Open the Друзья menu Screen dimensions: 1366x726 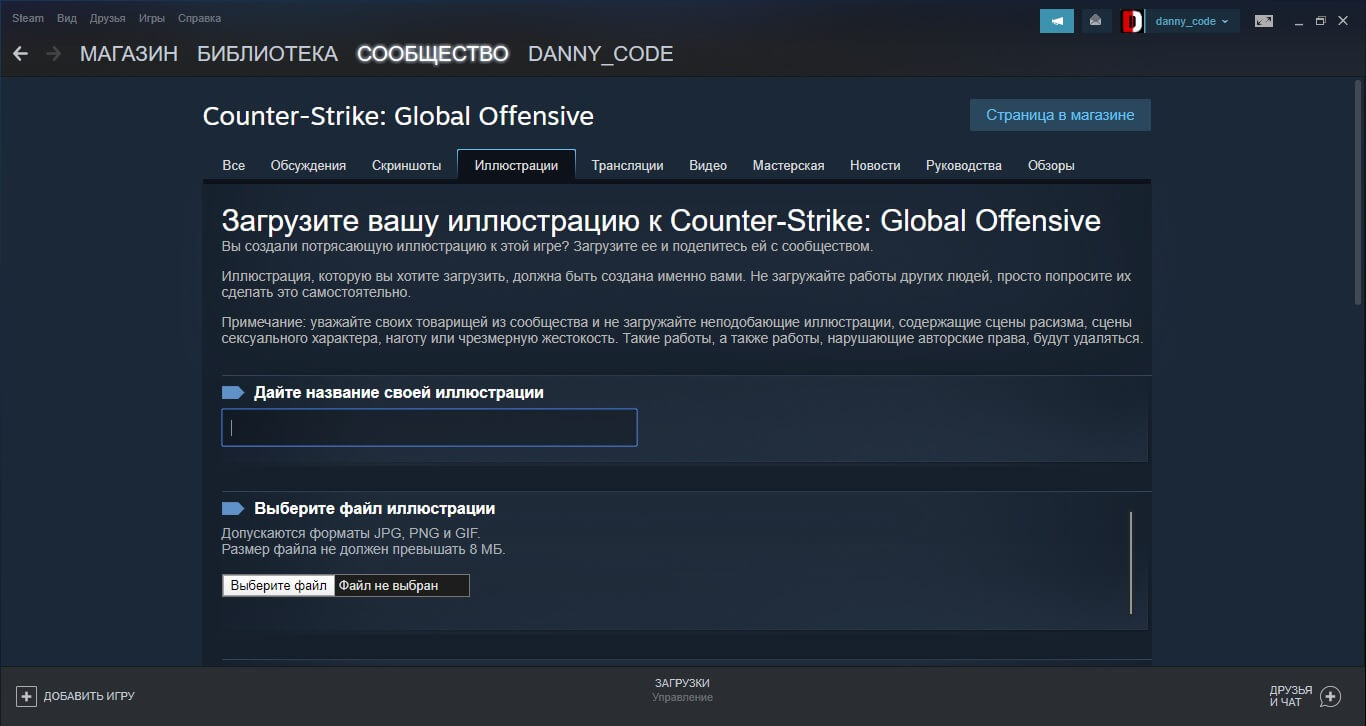click(x=107, y=18)
